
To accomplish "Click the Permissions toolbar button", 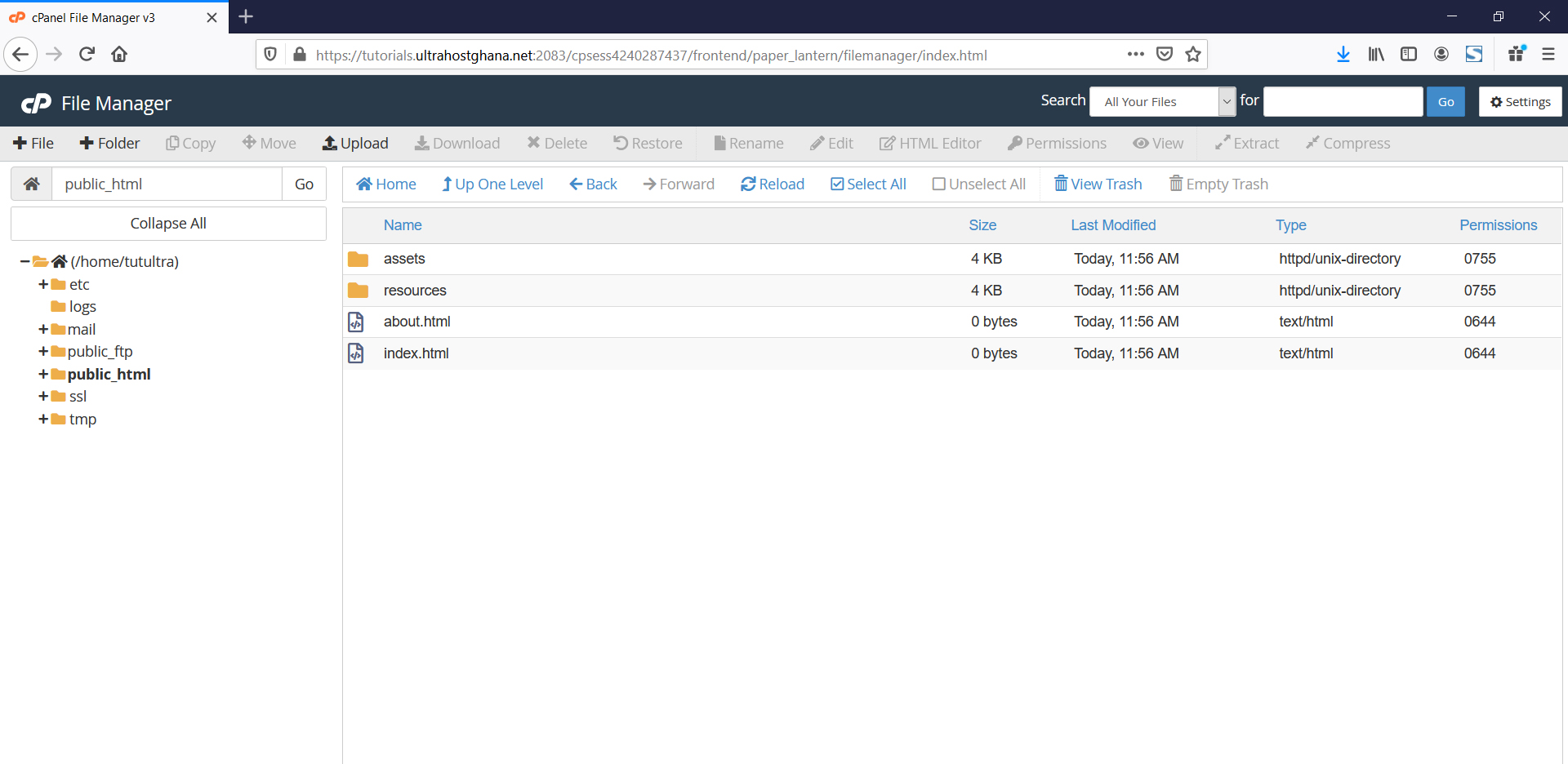I will tap(1058, 143).
